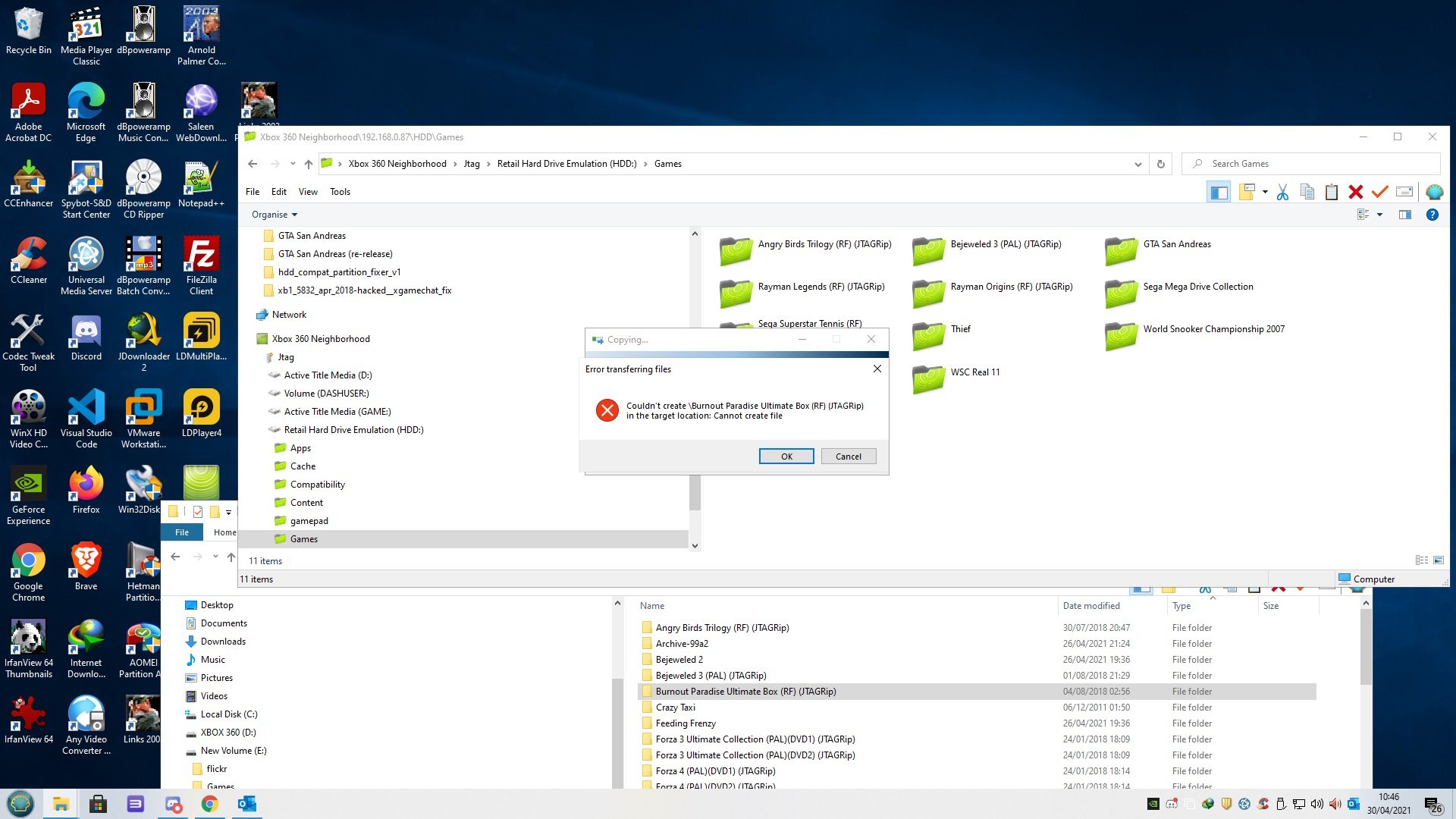This screenshot has height=819, width=1456.
Task: Select Burnout Paradise Ultimate Box row
Action: click(x=977, y=692)
